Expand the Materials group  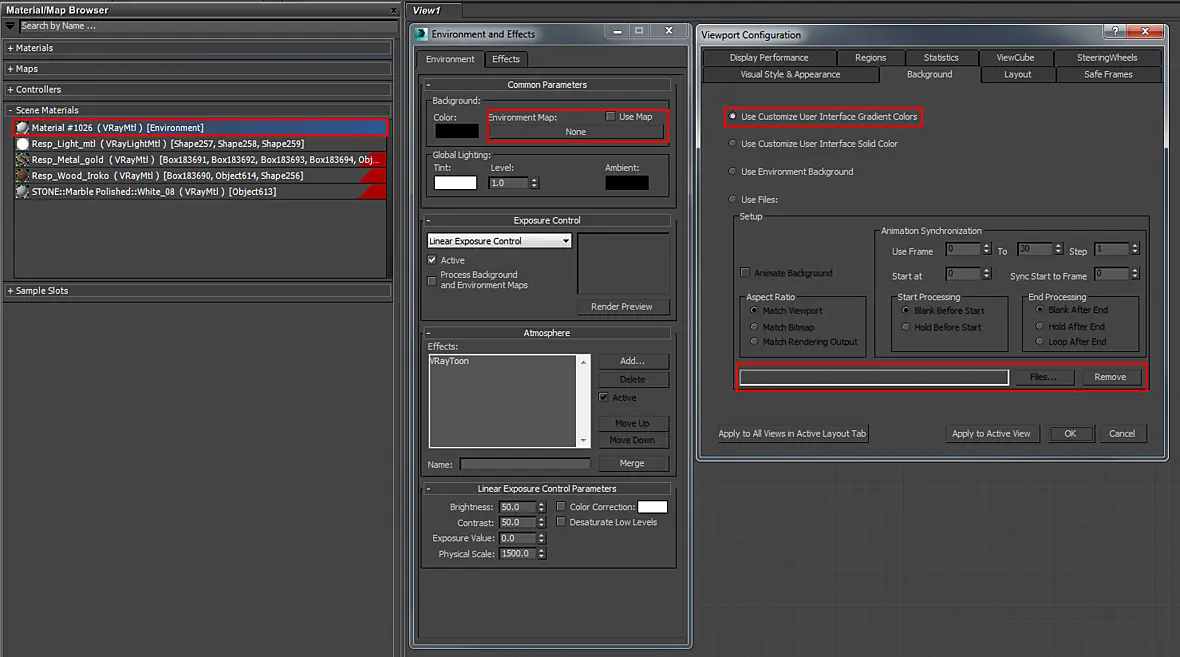(11, 48)
